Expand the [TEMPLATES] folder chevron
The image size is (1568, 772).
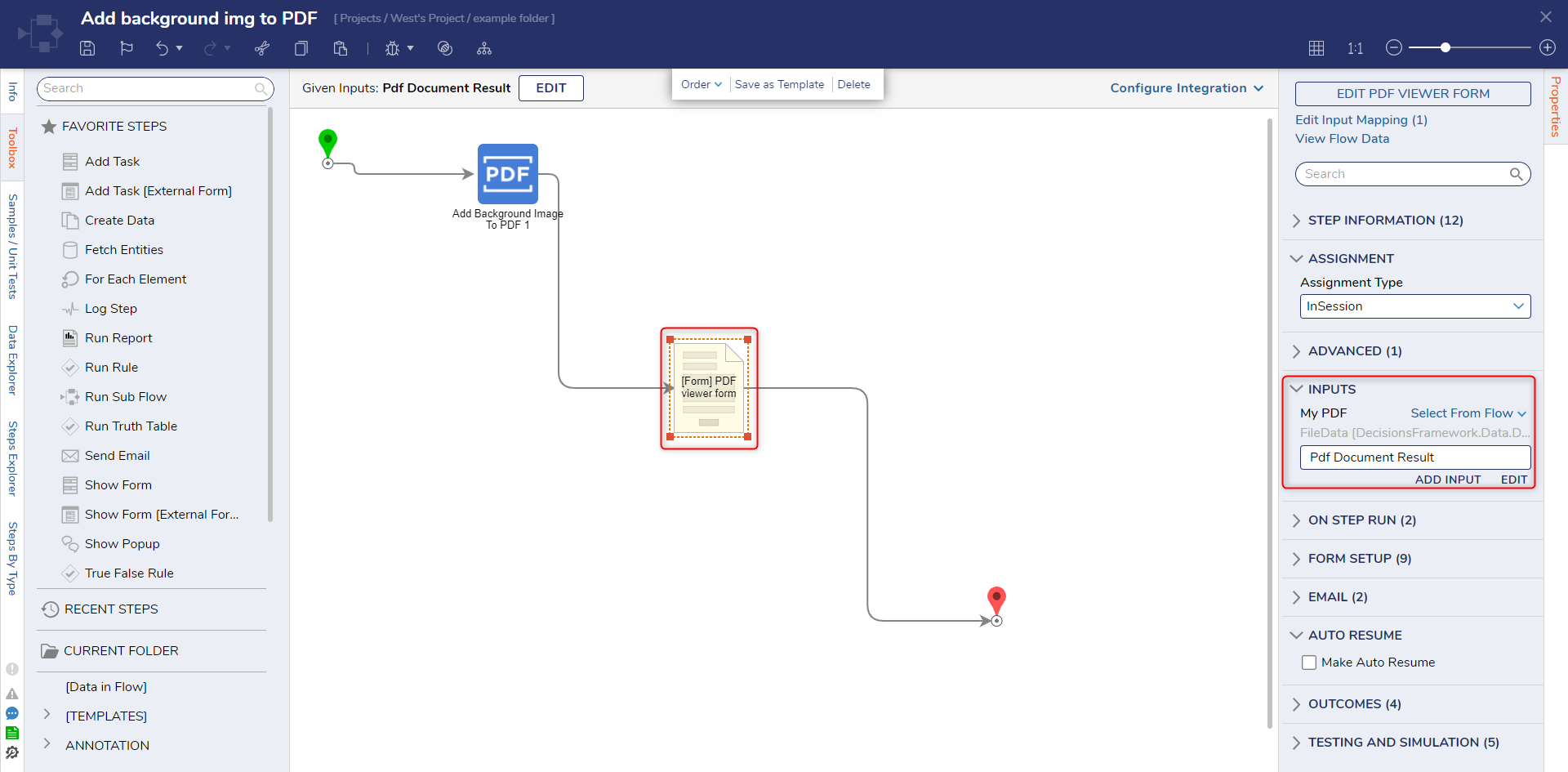pos(47,715)
